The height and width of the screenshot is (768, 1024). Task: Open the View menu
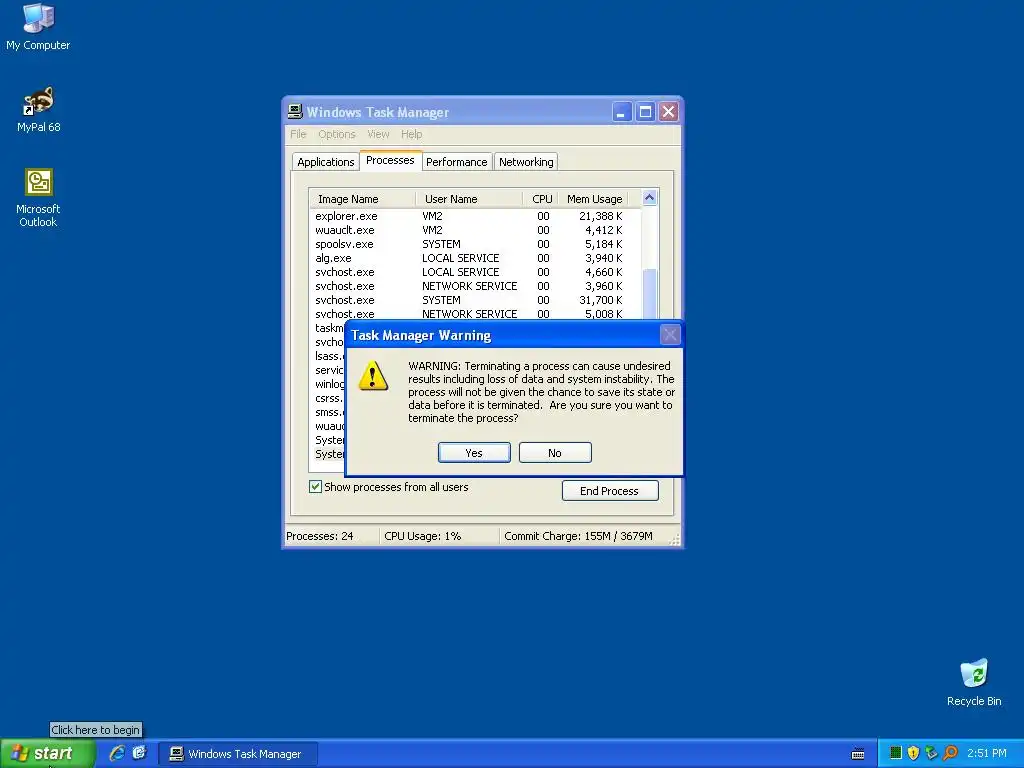pos(378,134)
